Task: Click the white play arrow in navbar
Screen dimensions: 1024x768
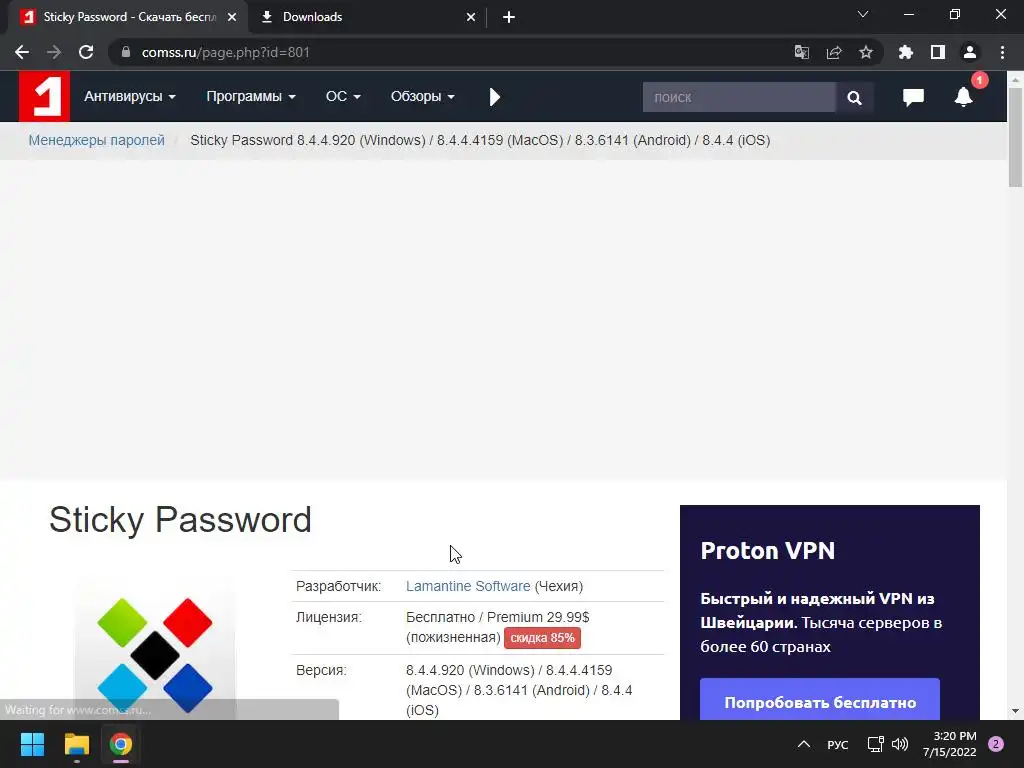Action: (x=494, y=97)
